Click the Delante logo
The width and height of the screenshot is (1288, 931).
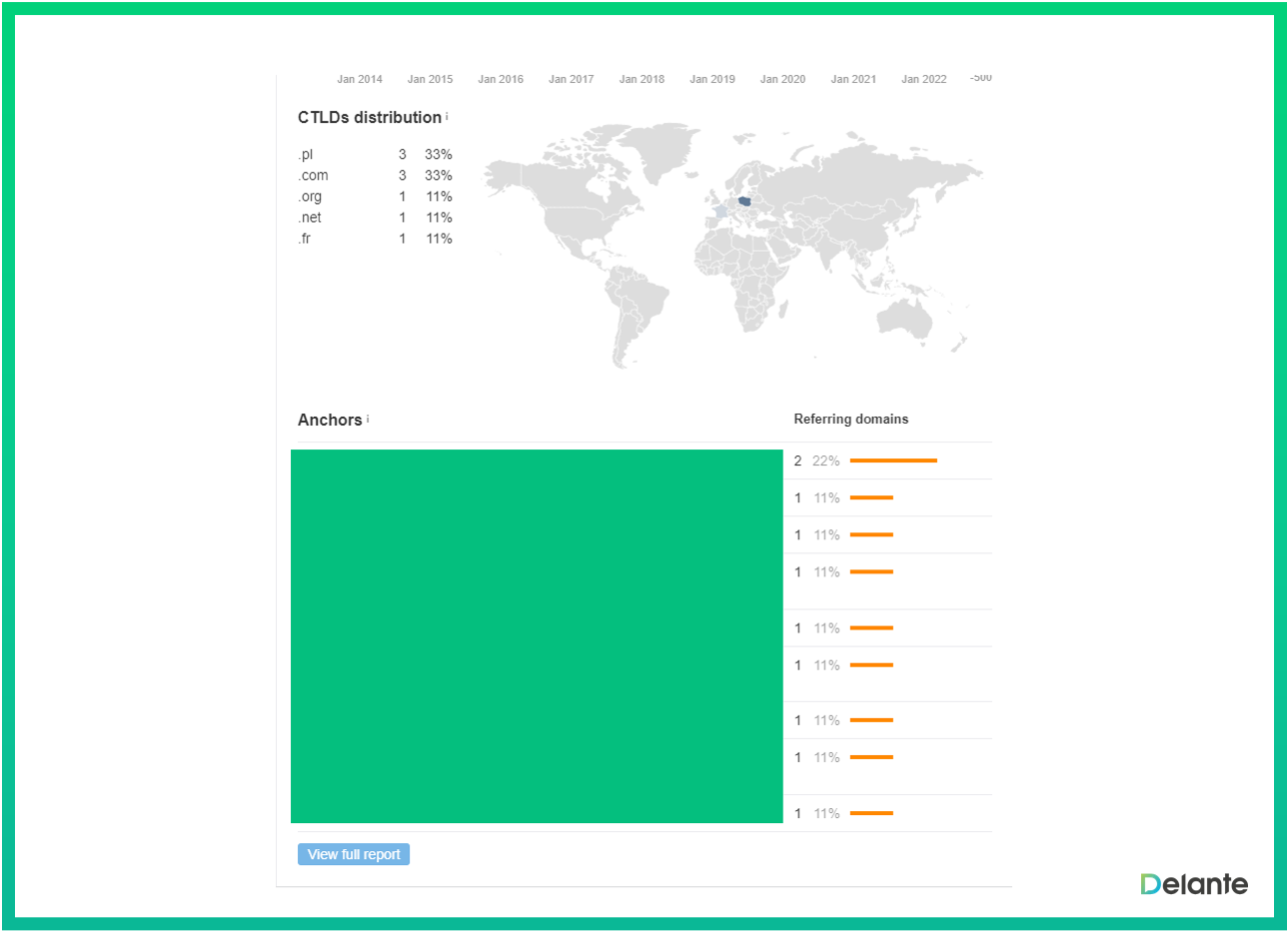(1194, 884)
